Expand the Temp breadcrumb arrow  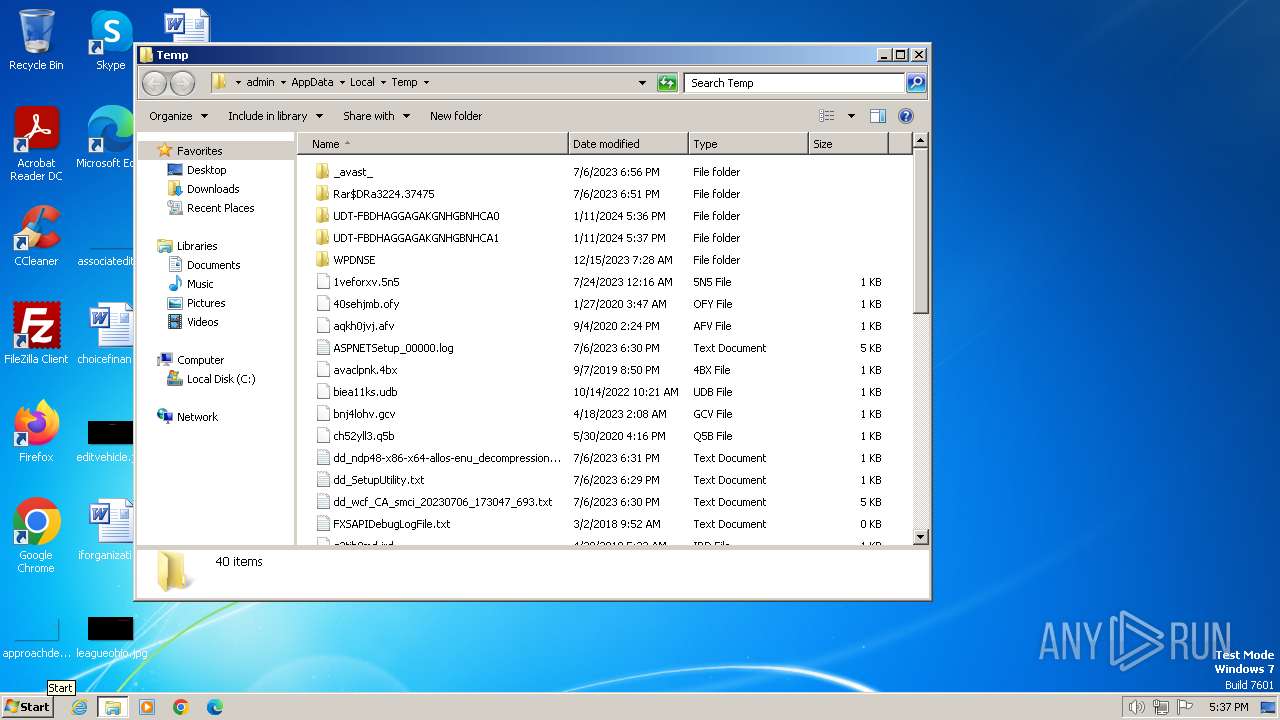[x=426, y=83]
